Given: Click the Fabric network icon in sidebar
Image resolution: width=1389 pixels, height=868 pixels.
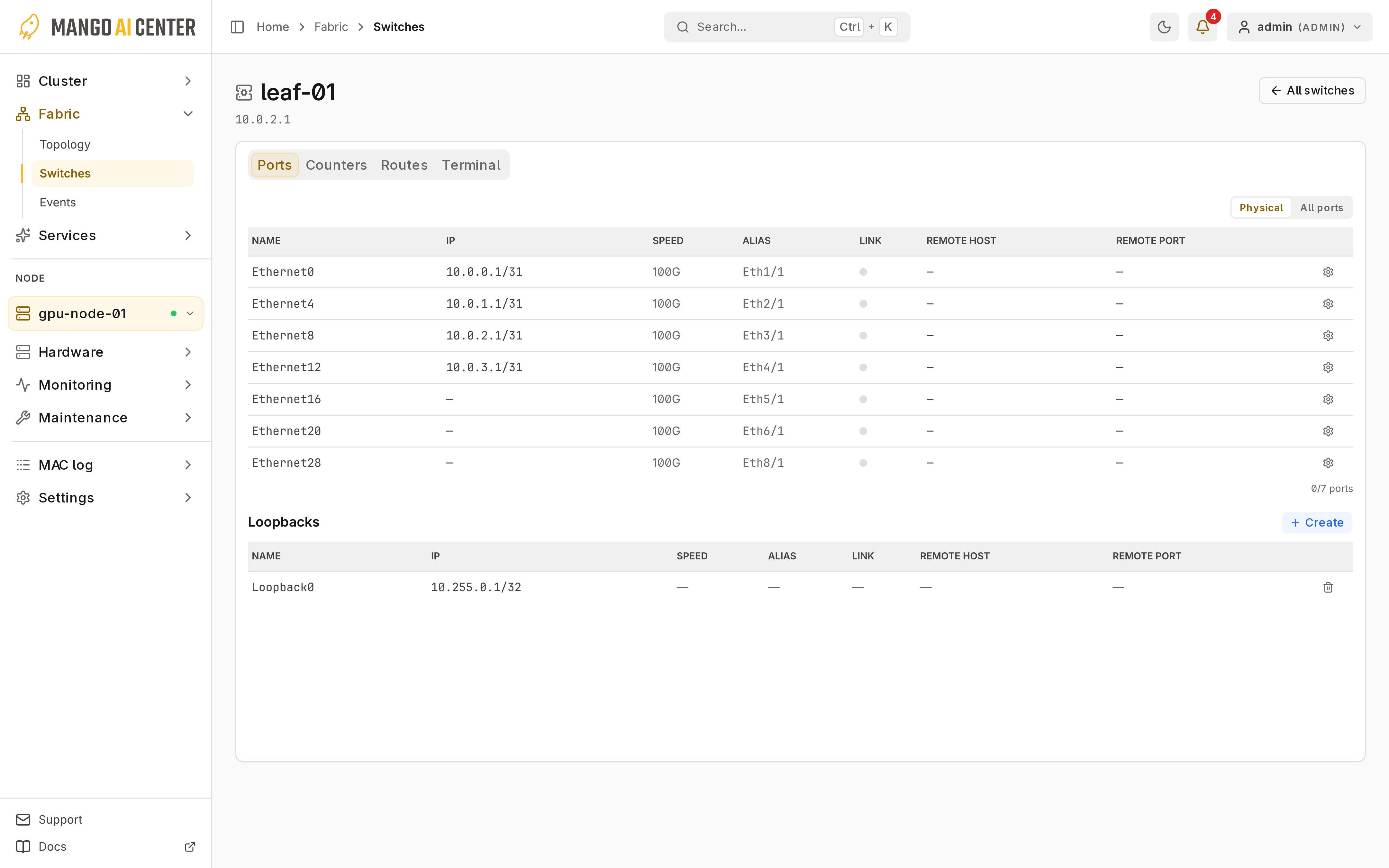Looking at the screenshot, I should coord(23,114).
